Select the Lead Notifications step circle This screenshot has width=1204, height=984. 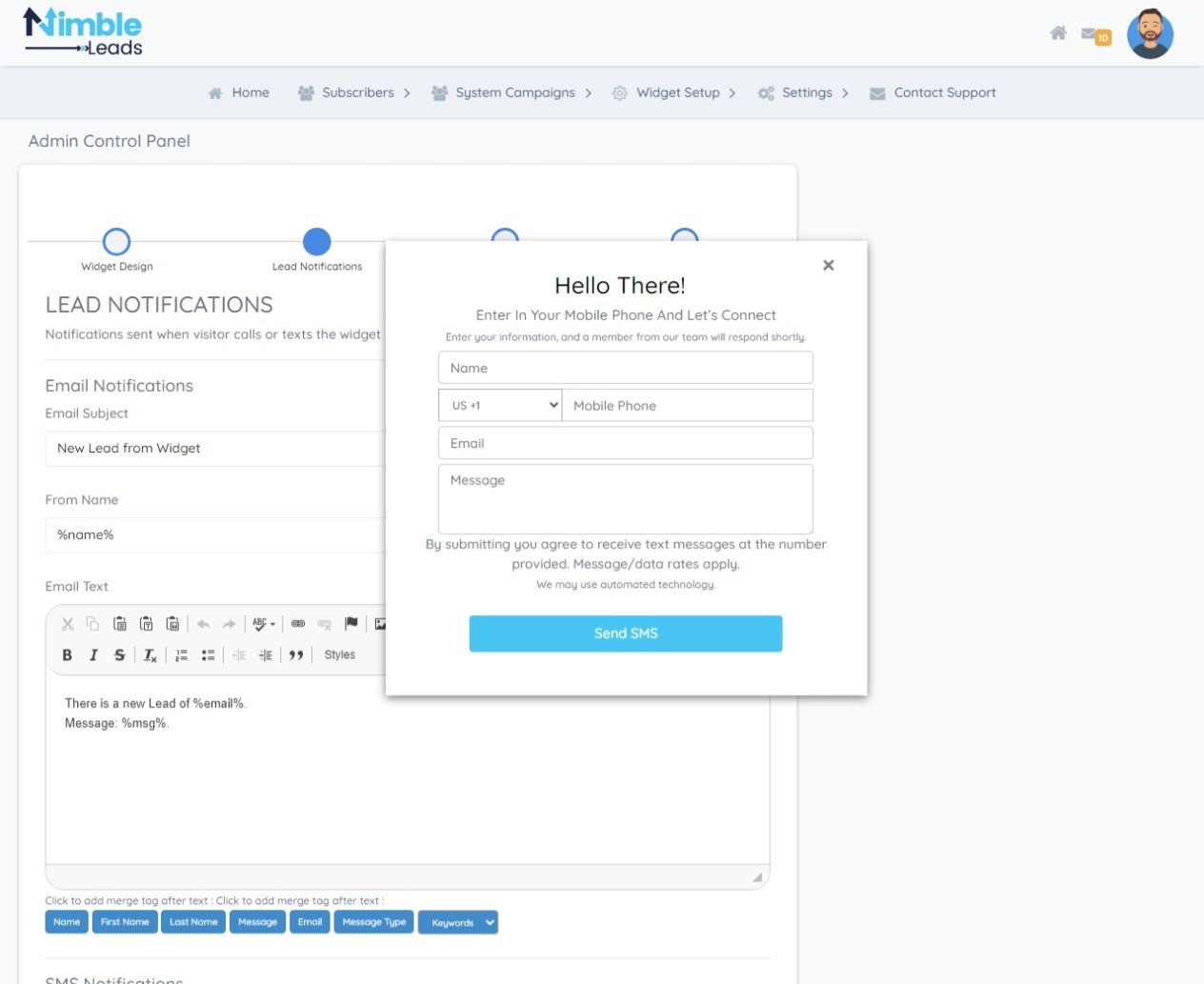pyautogui.click(x=316, y=242)
